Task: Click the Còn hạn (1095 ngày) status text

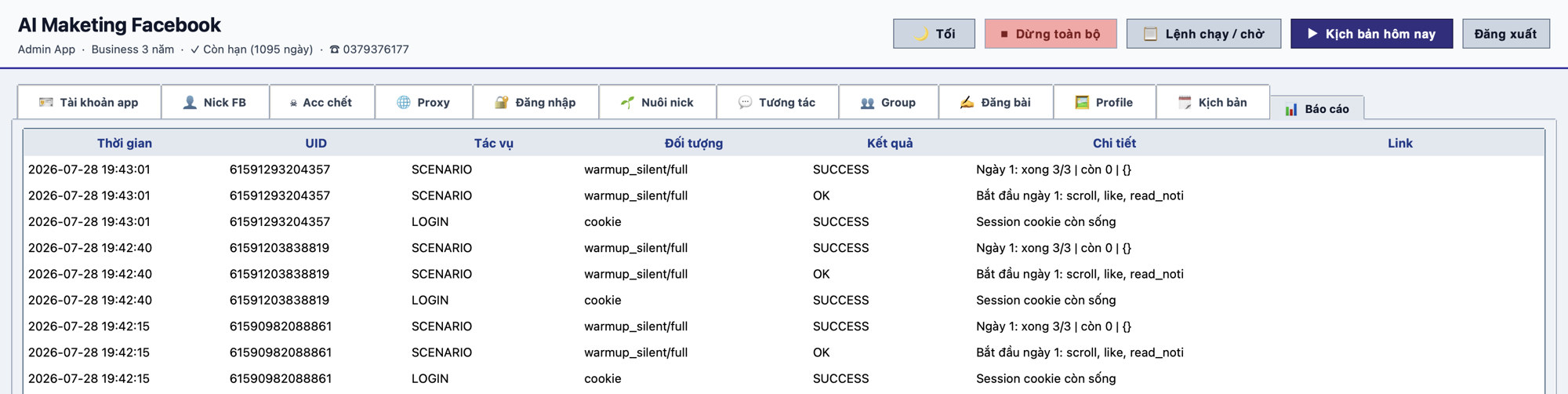Action: [258, 49]
